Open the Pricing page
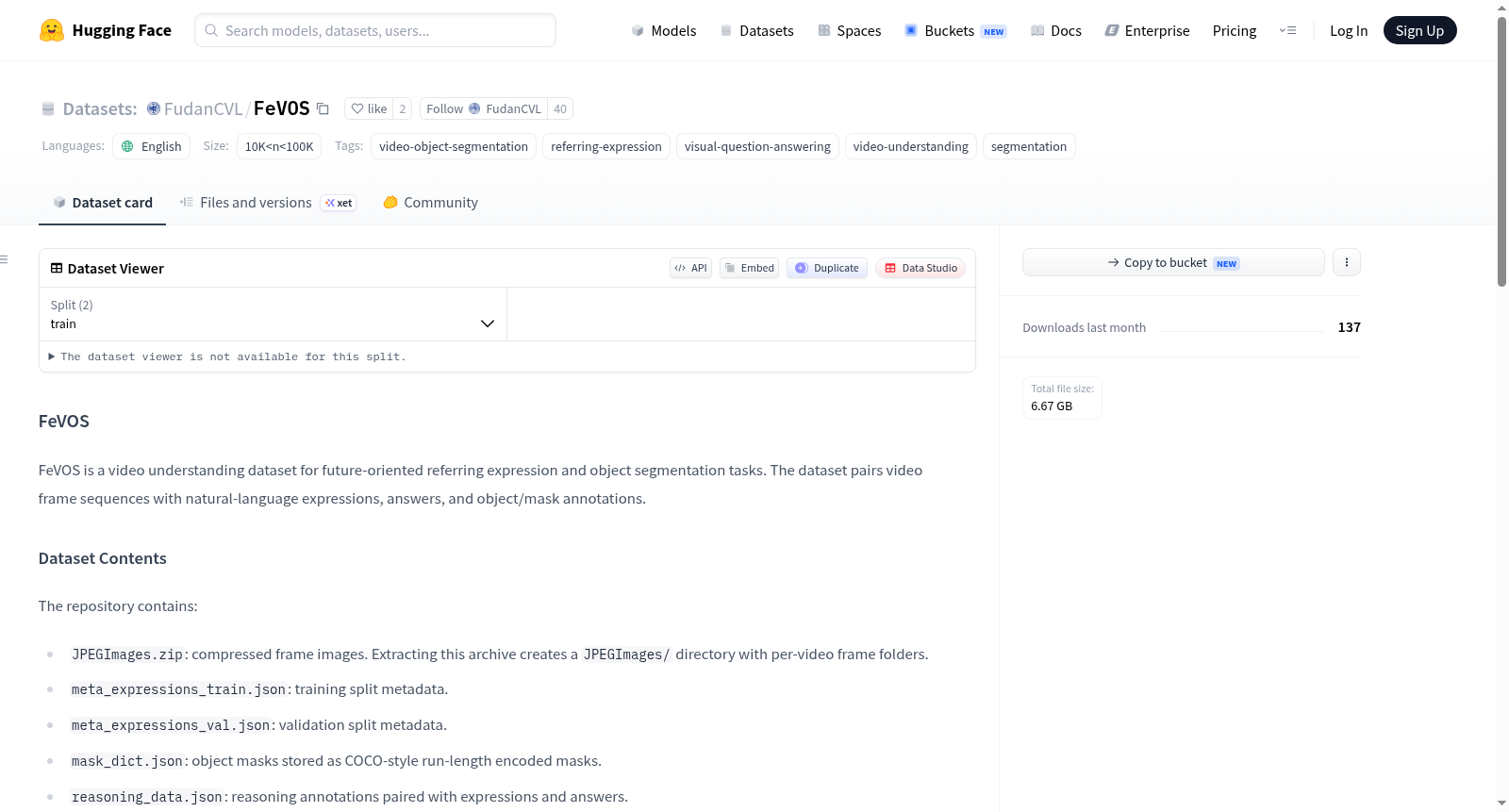Screen dimensions: 1509x812 click(x=1235, y=30)
